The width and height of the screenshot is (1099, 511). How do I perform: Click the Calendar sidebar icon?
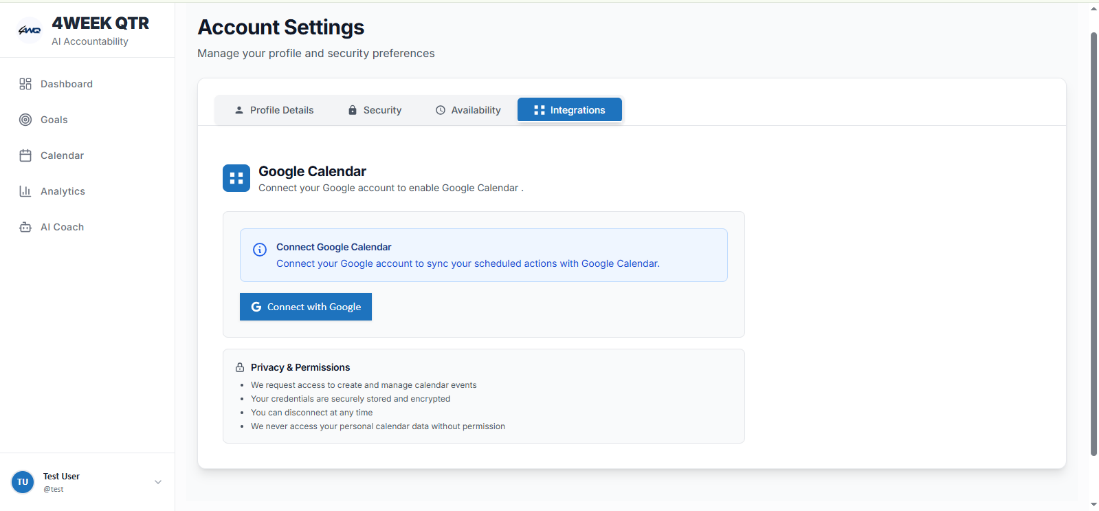pos(25,156)
